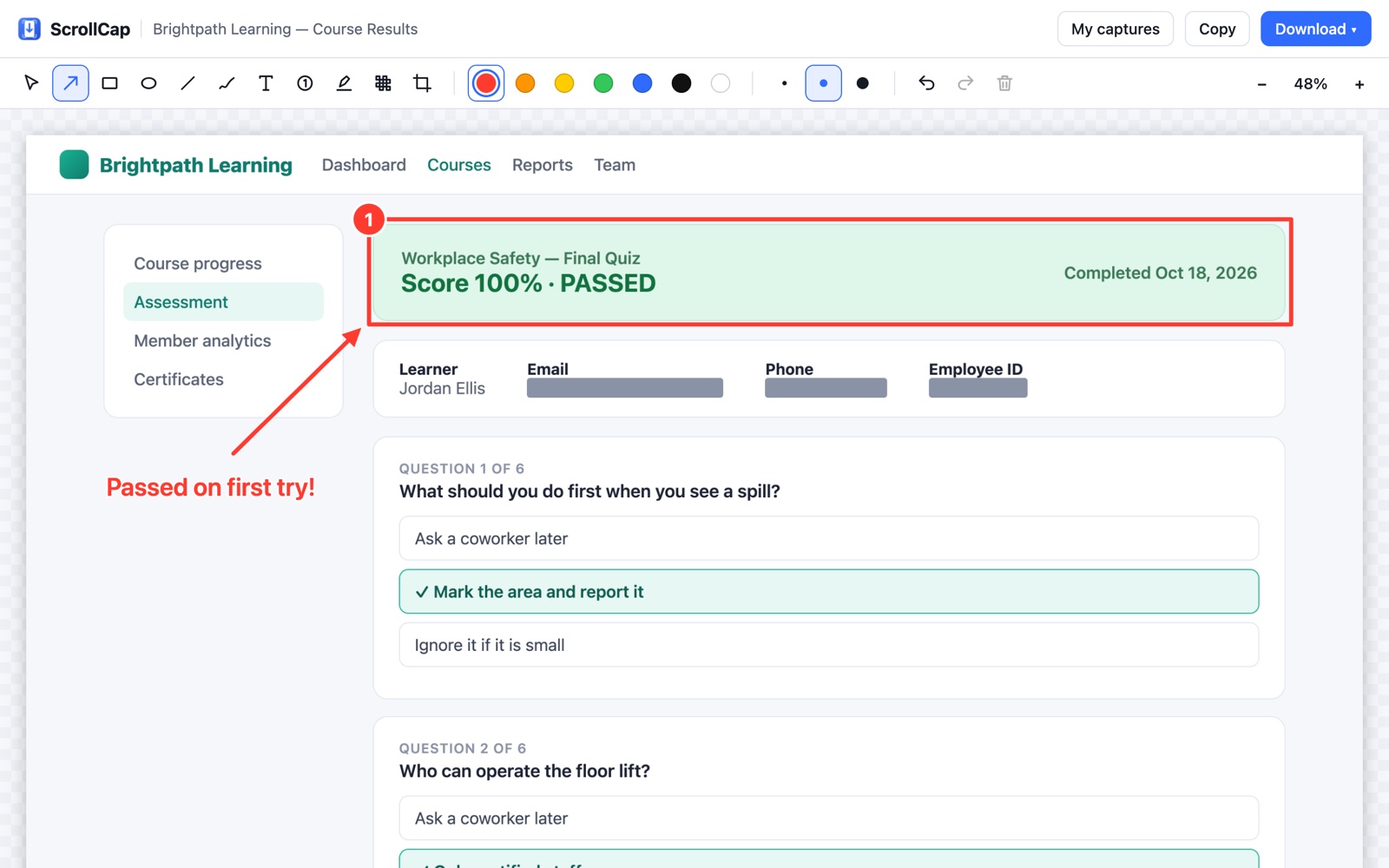The width and height of the screenshot is (1389, 868).
Task: Click the 'Passed on first try!' text annotation
Action: tap(211, 488)
